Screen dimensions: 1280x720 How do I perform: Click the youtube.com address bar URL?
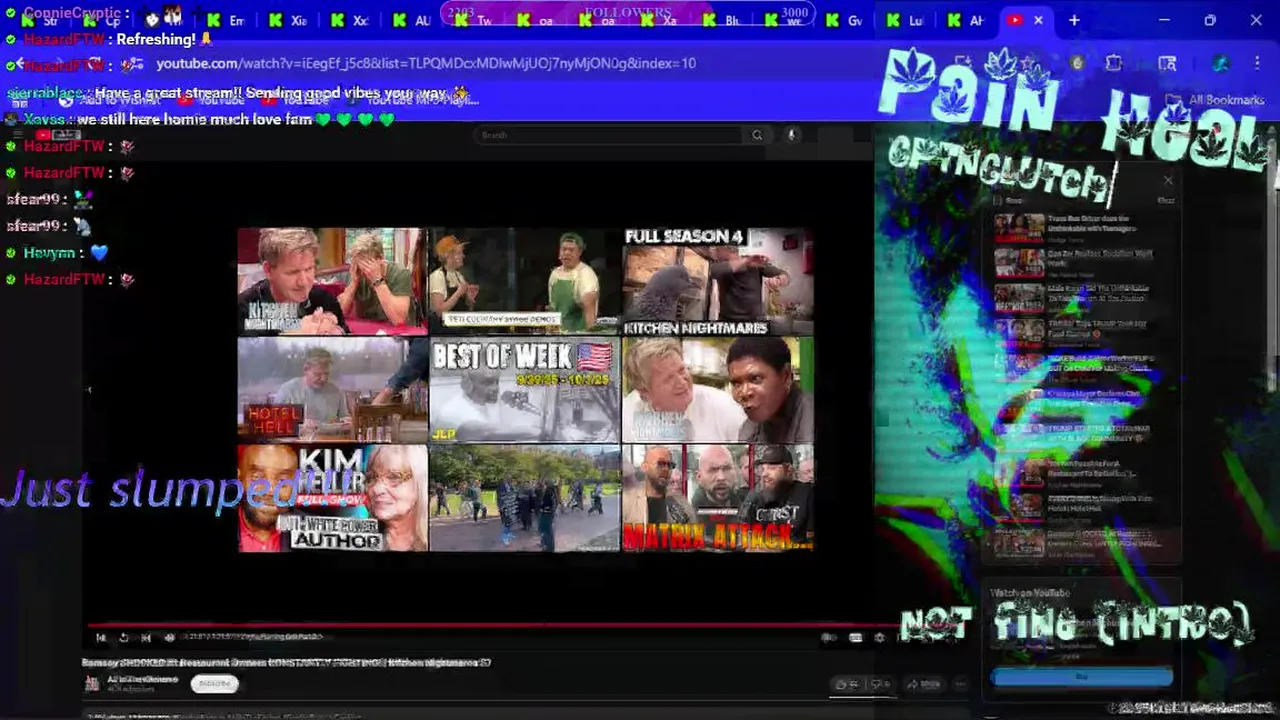(x=426, y=63)
